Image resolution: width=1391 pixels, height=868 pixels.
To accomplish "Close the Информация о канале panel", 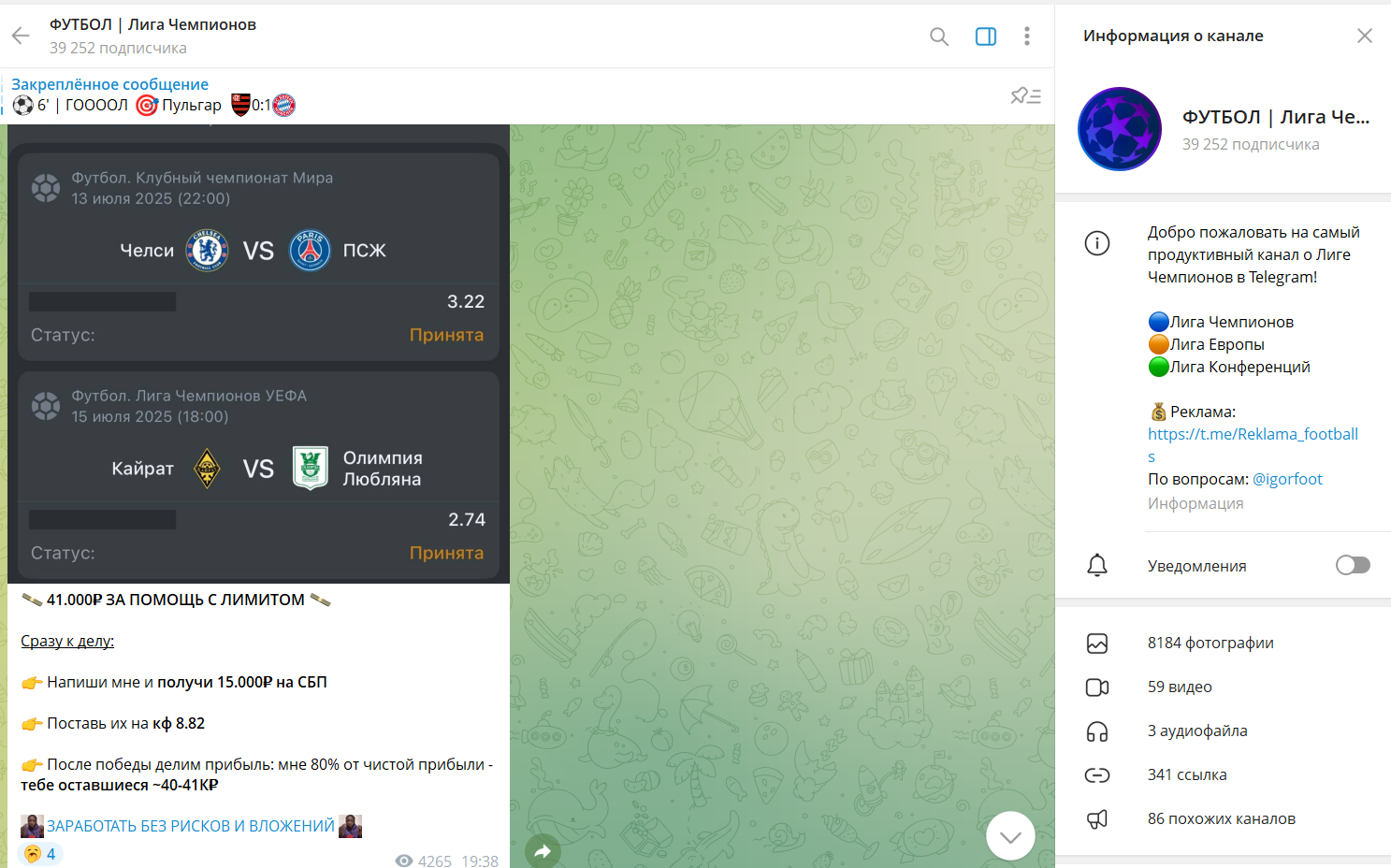I will (1365, 36).
